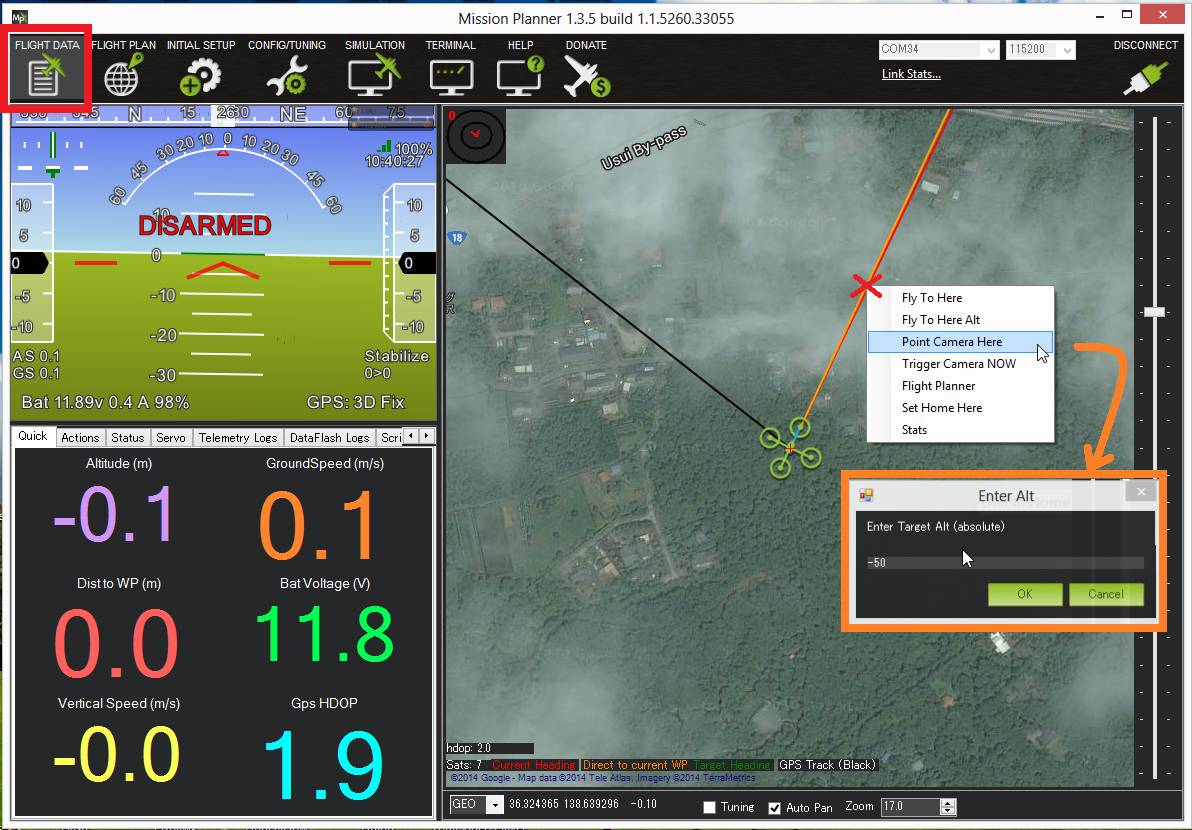This screenshot has height=830, width=1192.
Task: Click the map zoom slider handle
Action: tap(1155, 312)
